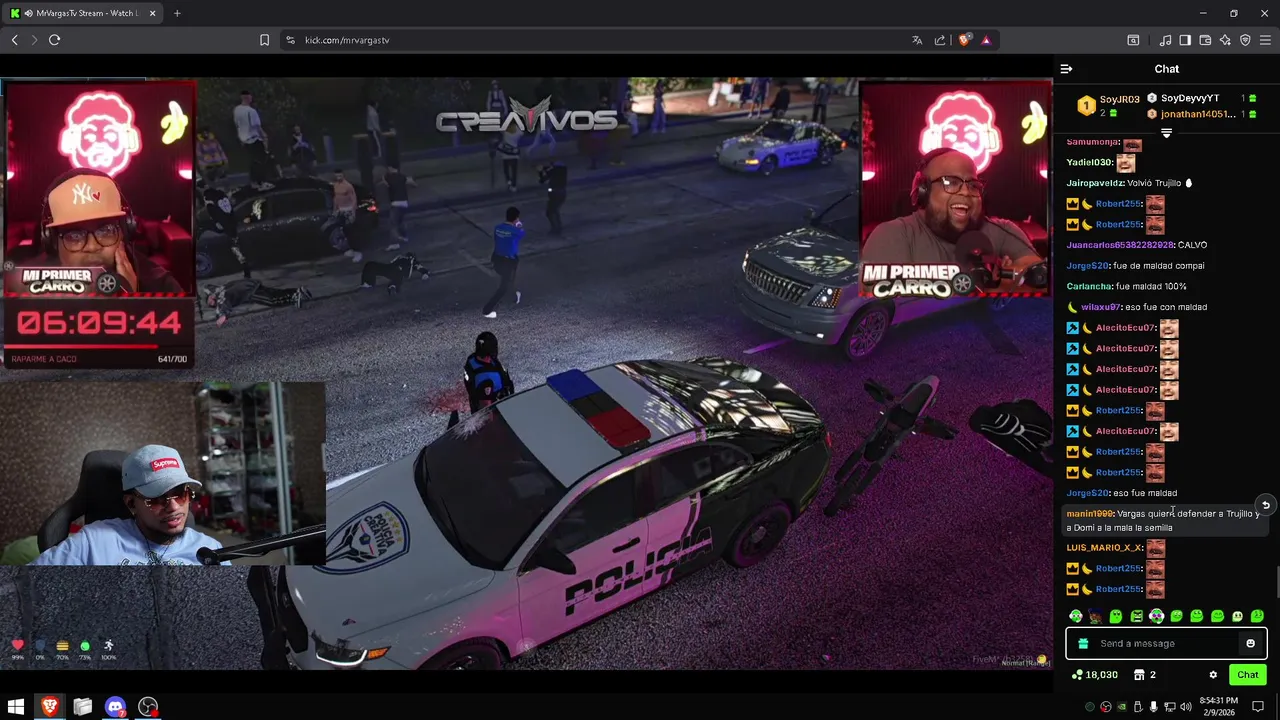The width and height of the screenshot is (1280, 720).
Task: Expand the gifter leaderboard chevron under the top gifters
Action: coord(1166,132)
